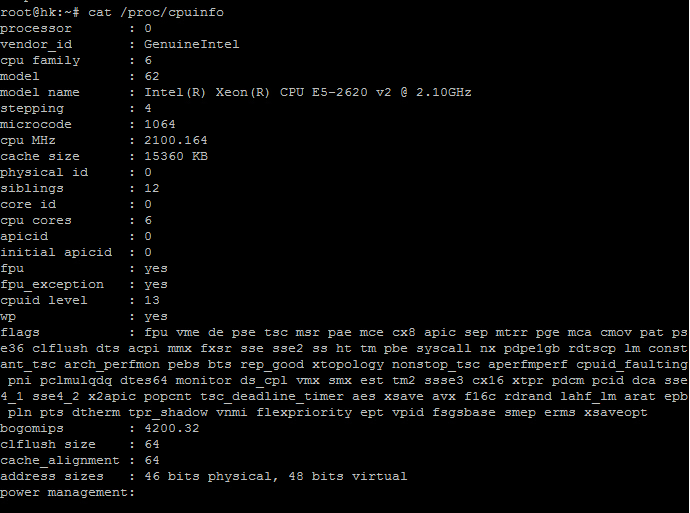Select the cpu cores label
This screenshot has height=513, width=690.
pos(36,220)
